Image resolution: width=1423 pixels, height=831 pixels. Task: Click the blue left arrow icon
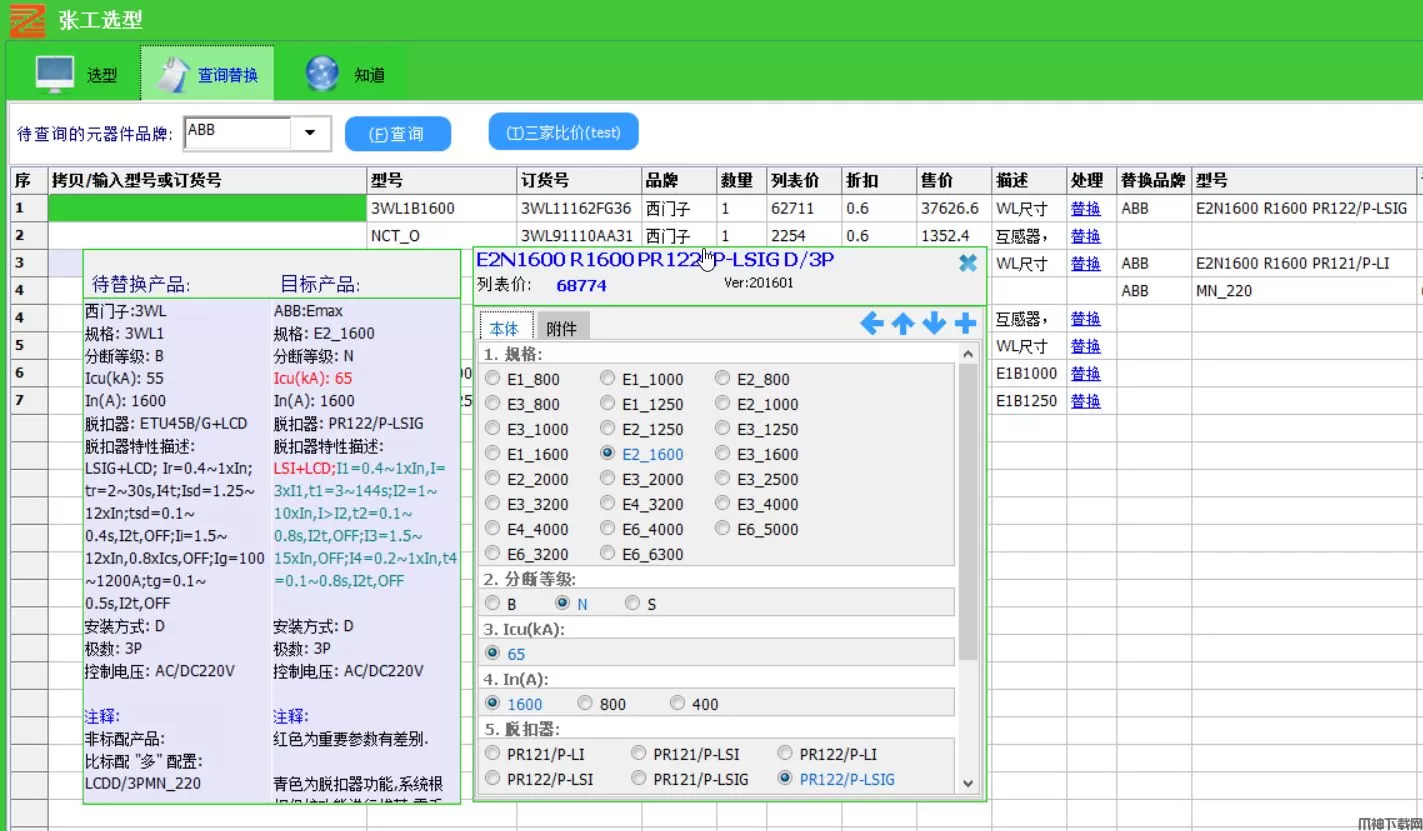pos(872,324)
